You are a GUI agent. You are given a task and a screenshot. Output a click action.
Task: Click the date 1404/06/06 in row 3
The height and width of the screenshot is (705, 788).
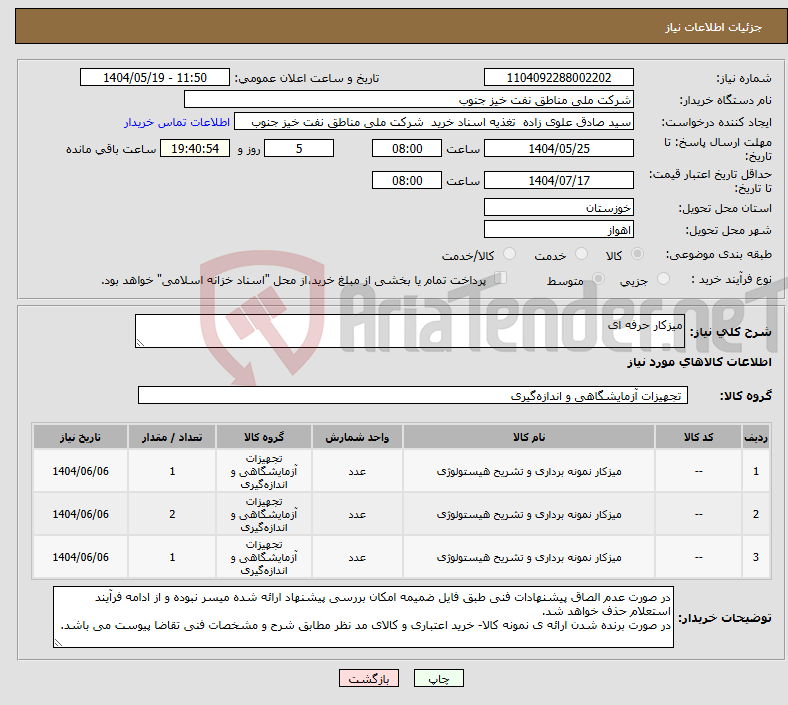tap(80, 557)
